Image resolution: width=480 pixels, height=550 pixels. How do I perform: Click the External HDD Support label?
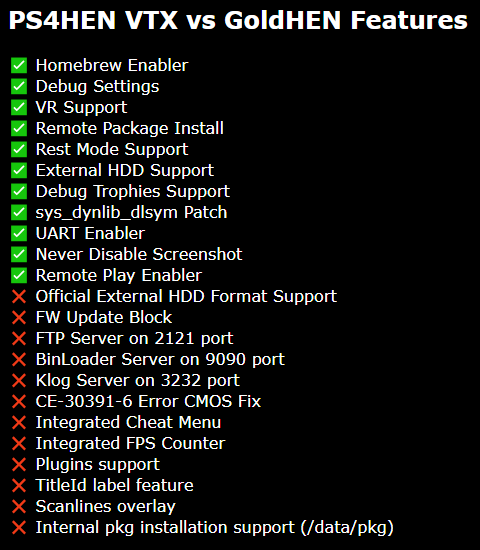tap(125, 171)
